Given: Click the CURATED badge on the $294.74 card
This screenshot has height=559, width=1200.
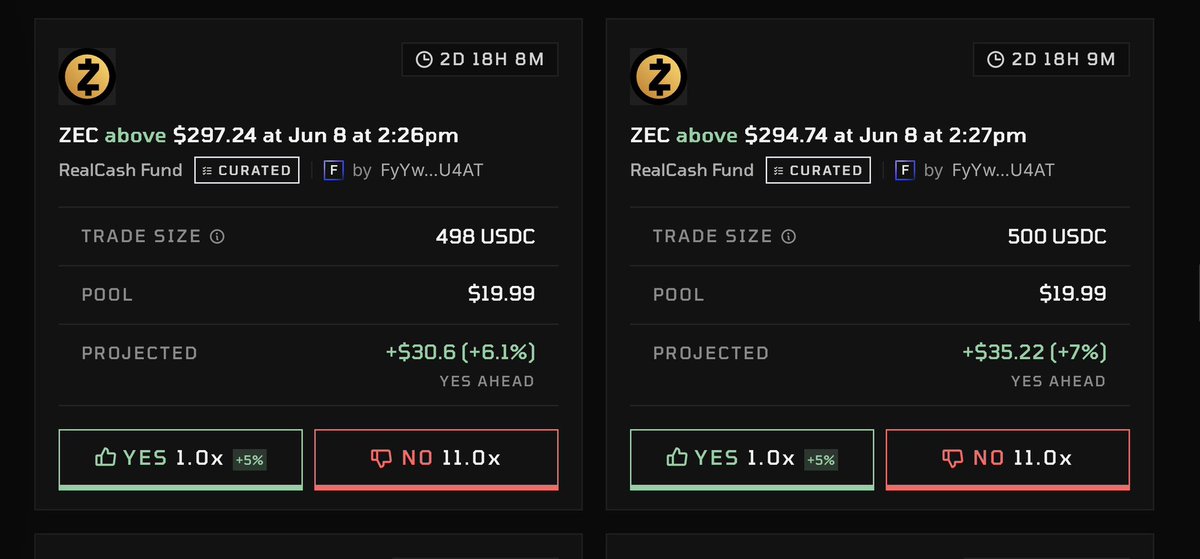Looking at the screenshot, I should point(818,170).
